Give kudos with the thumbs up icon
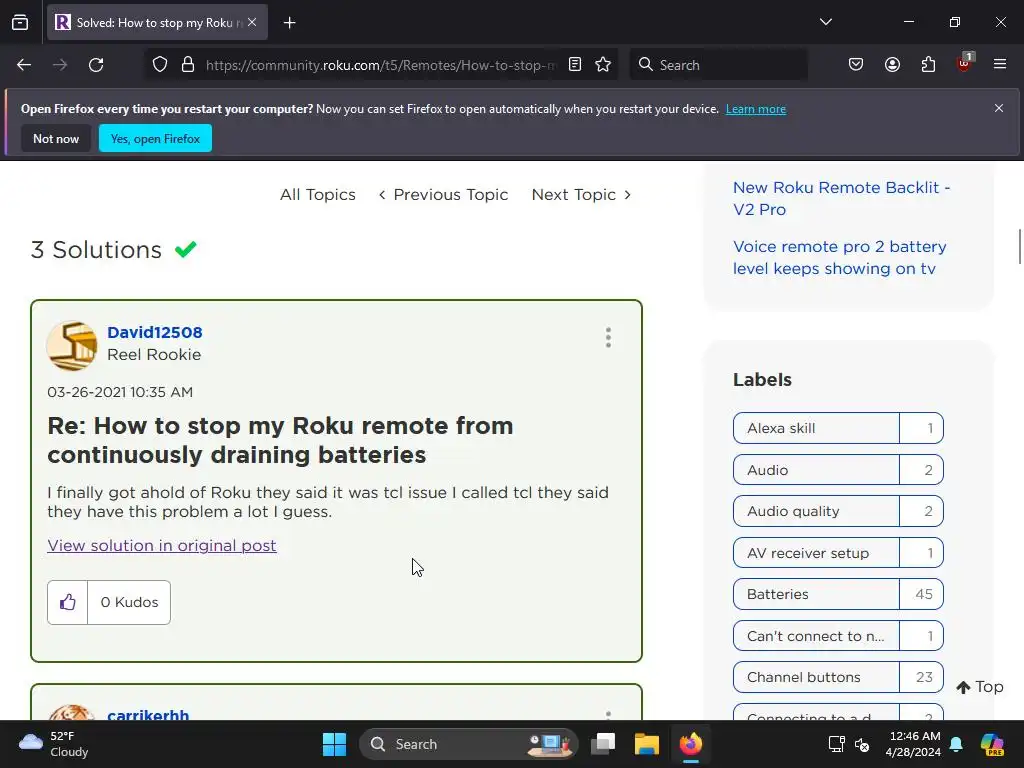This screenshot has width=1024, height=768. coord(67,602)
